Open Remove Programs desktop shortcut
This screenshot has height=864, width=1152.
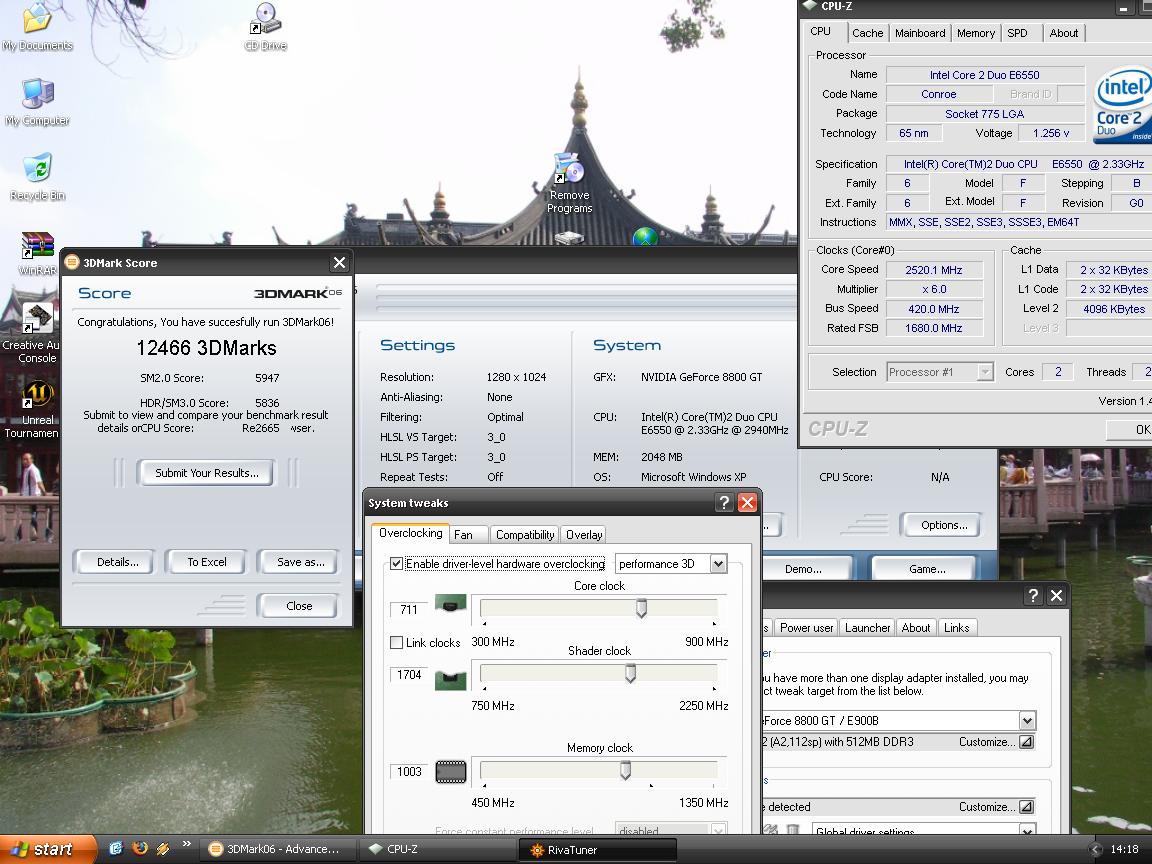(569, 183)
